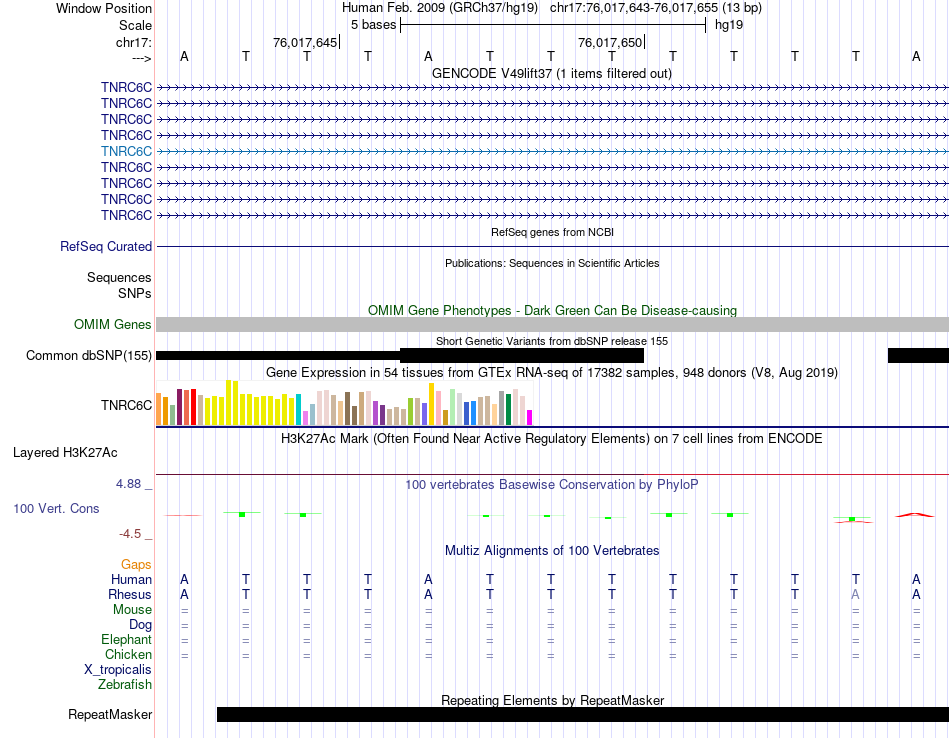This screenshot has width=950, height=738.
Task: Click the Chicken alignment row label
Action: pos(128,654)
